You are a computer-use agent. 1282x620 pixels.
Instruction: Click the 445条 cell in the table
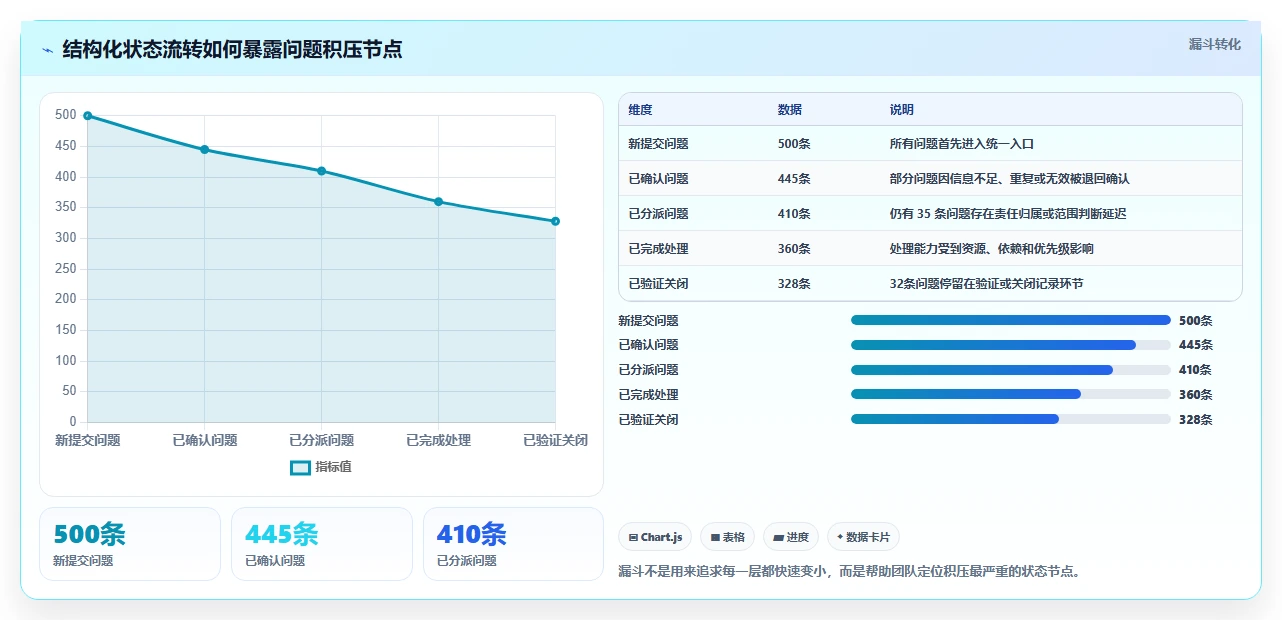coord(794,179)
